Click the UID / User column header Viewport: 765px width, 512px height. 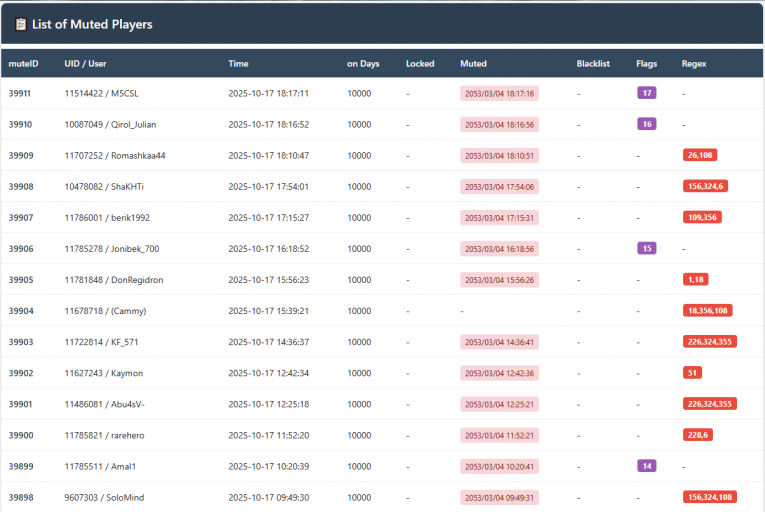pyautogui.click(x=85, y=64)
